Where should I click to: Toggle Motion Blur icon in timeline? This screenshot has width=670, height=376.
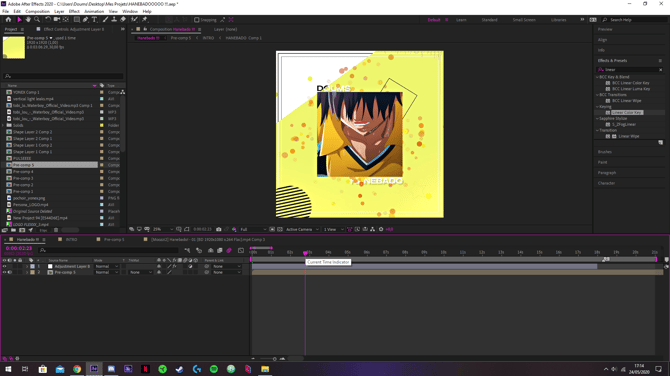[x=229, y=250]
